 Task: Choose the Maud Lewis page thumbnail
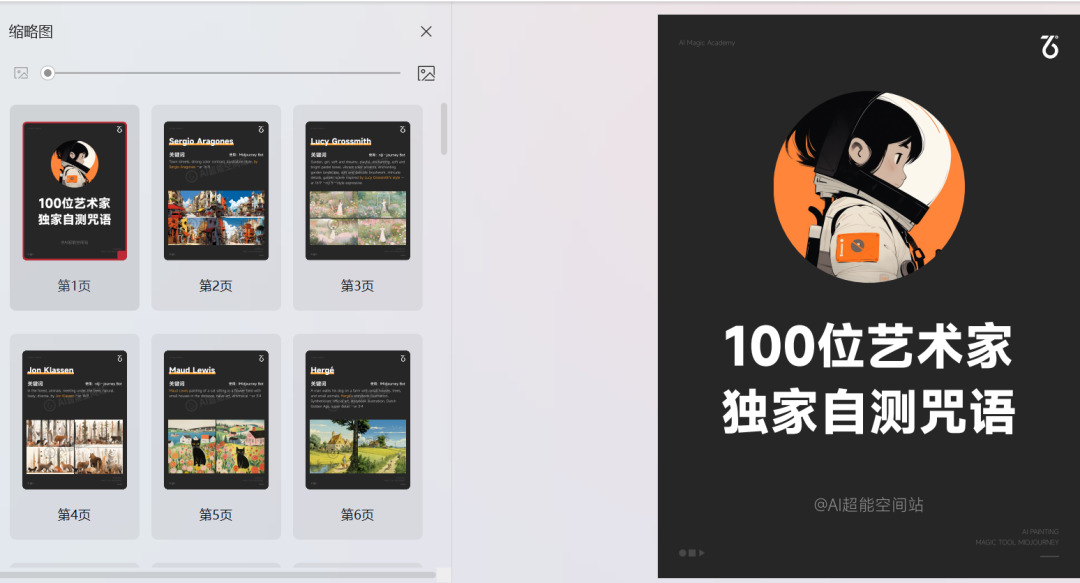coord(216,420)
